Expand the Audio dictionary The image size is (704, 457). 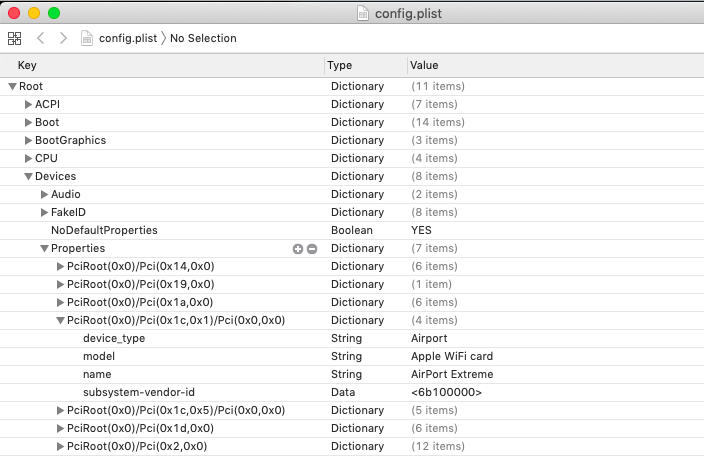[44, 194]
